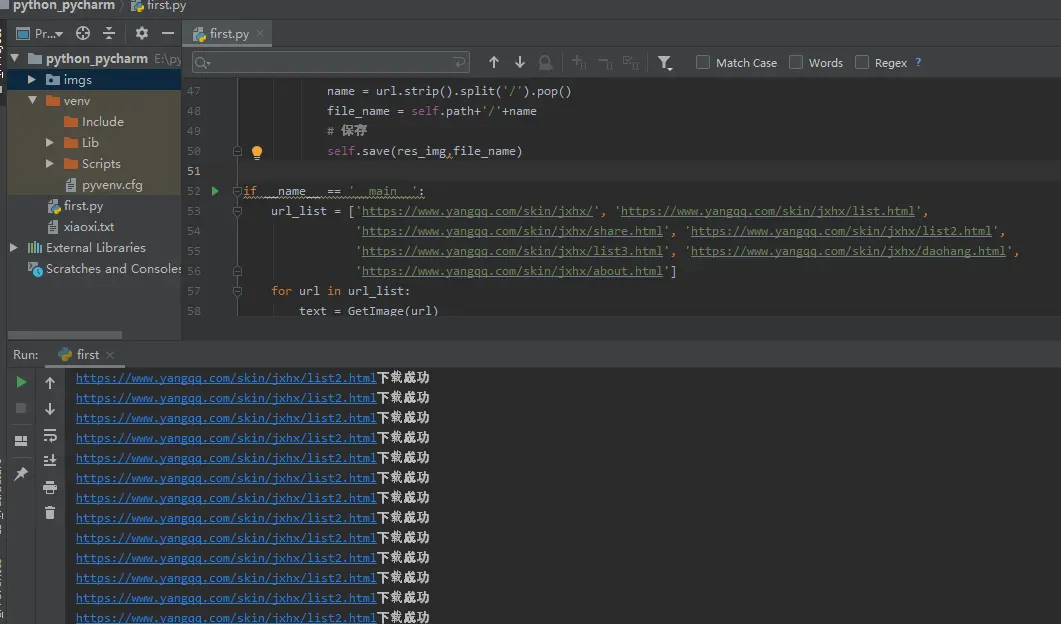Screen dimensions: 1061x624
Task: Enable the Words checkbox
Action: [x=796, y=62]
